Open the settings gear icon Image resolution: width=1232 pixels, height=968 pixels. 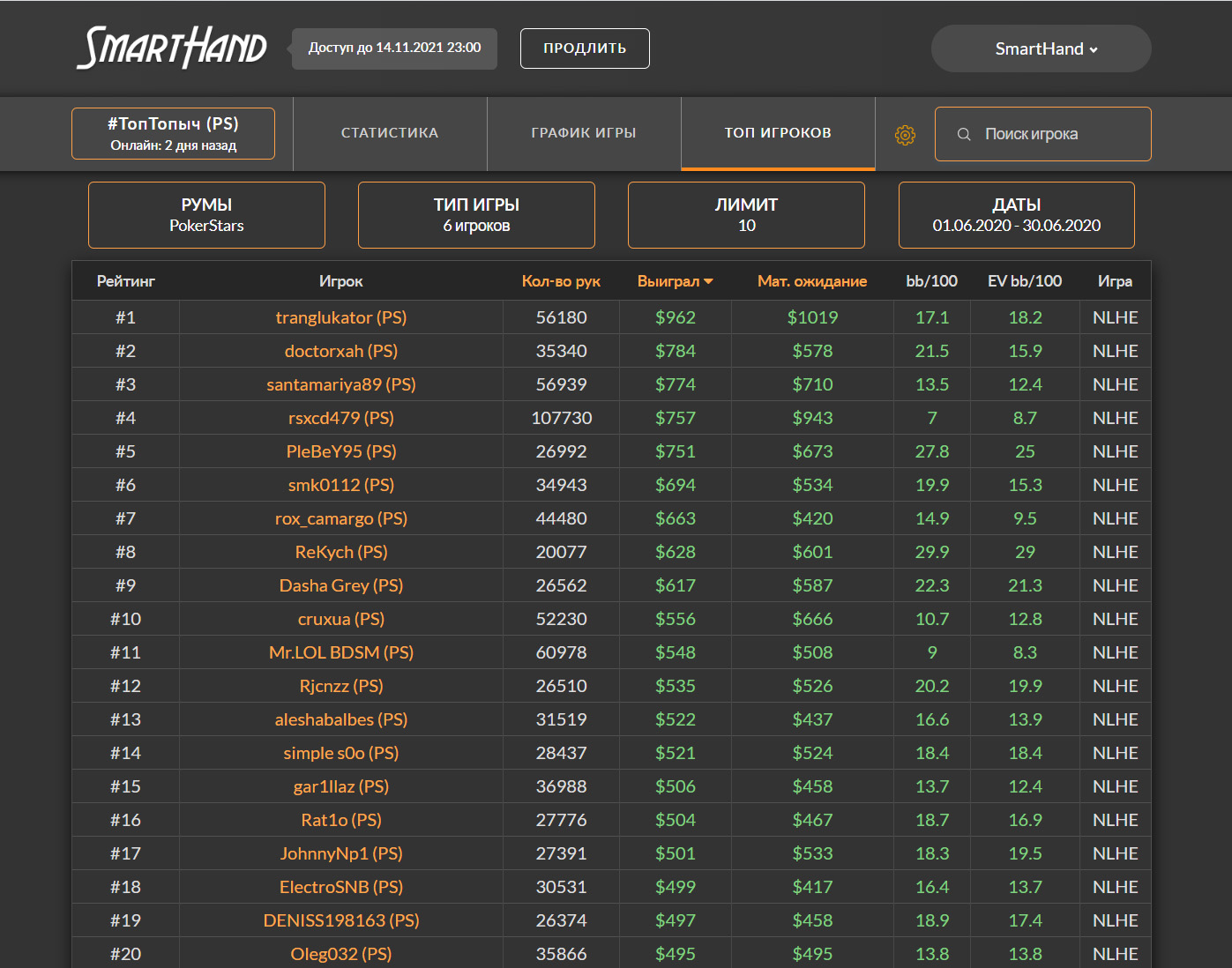click(905, 135)
